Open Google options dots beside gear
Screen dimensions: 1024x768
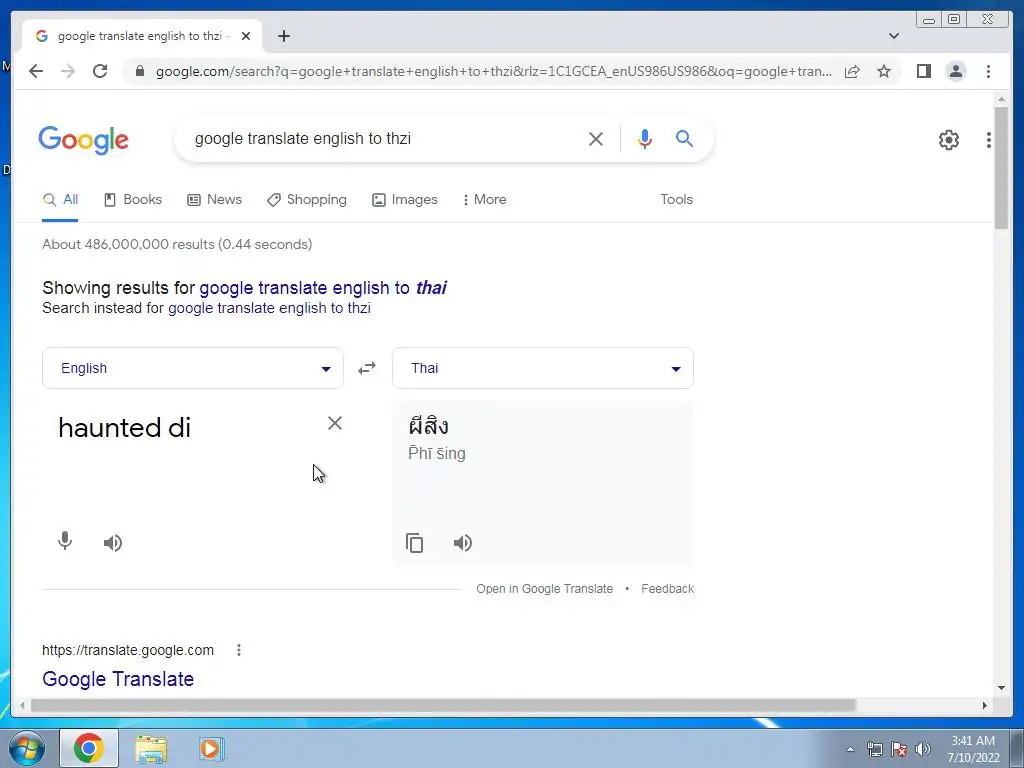pyautogui.click(x=989, y=140)
